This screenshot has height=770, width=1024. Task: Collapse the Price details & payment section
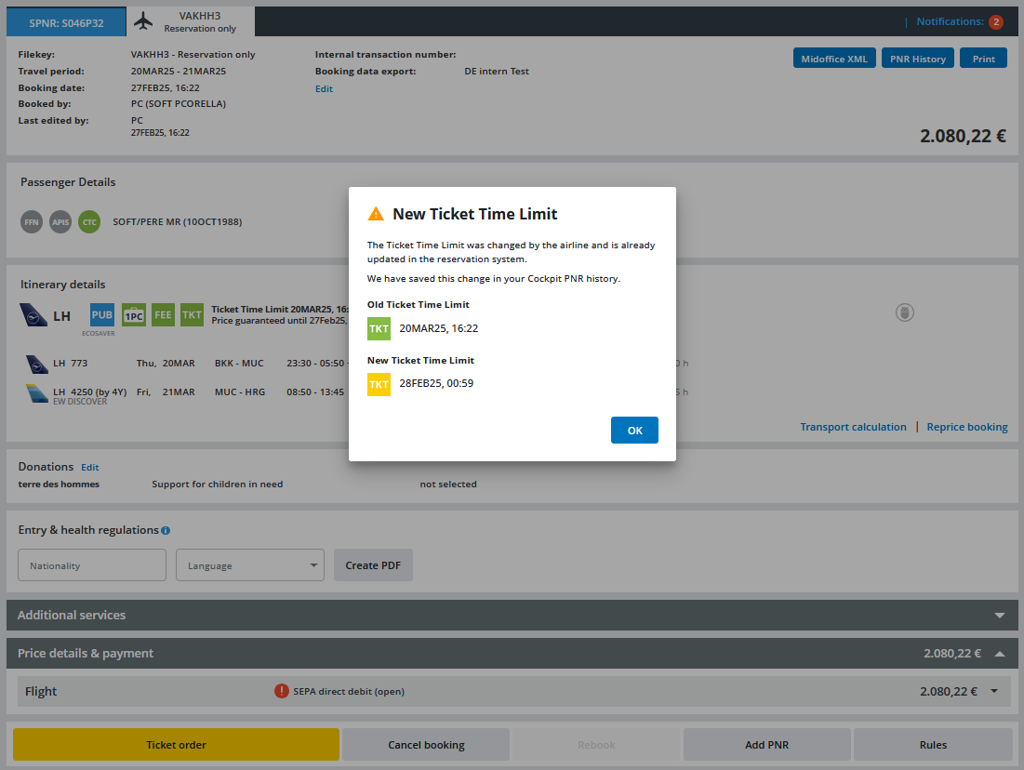[x=999, y=654]
